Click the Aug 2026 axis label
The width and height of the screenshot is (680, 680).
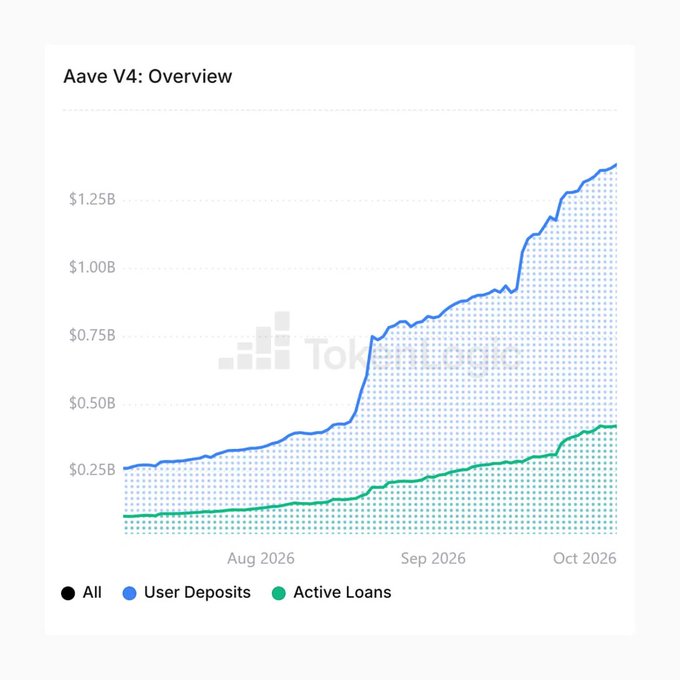(x=261, y=558)
